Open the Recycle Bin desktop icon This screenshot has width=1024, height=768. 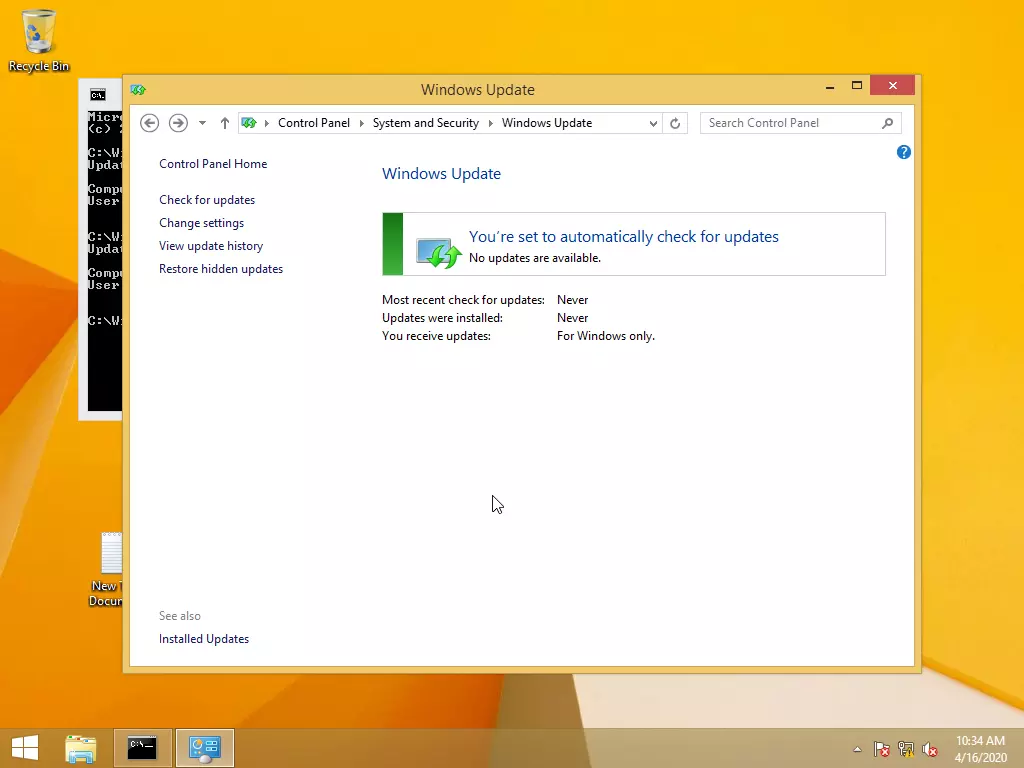pyautogui.click(x=39, y=41)
